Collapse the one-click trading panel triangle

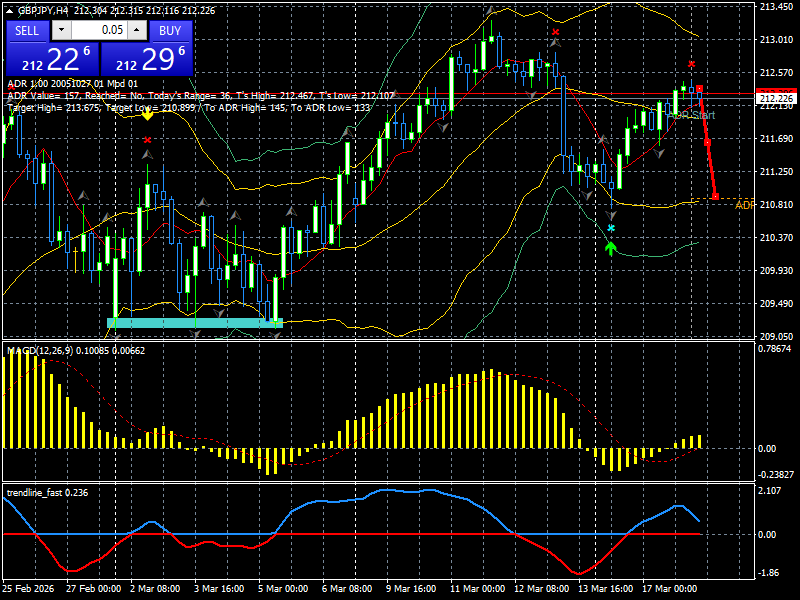(9, 11)
